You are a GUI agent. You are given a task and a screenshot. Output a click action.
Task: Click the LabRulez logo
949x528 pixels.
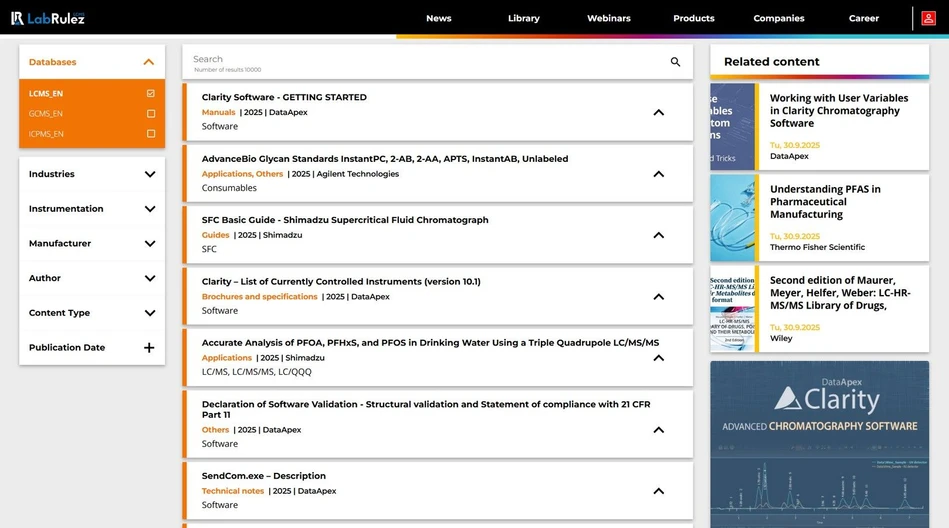click(x=48, y=18)
